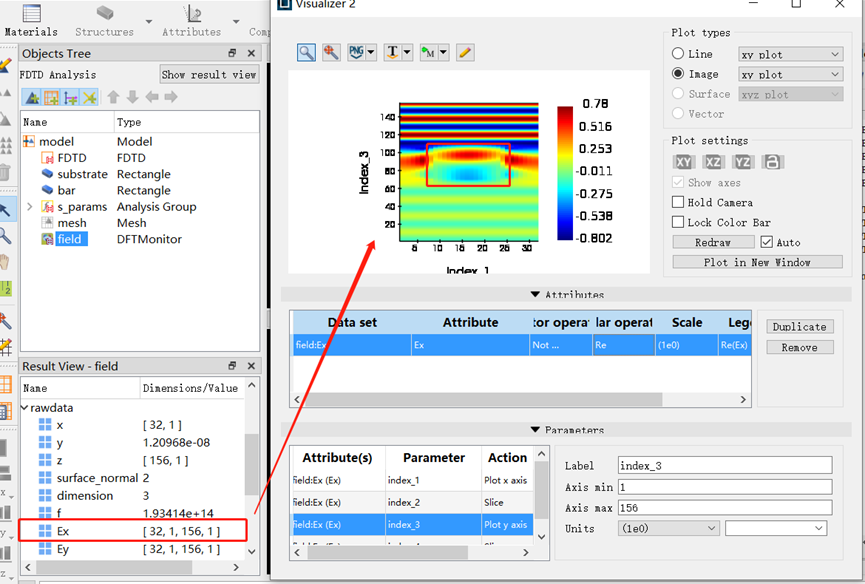The height and width of the screenshot is (584, 865).
Task: Toggle the blue-purple source filter icon in Objects Tree
Action: pos(70,98)
